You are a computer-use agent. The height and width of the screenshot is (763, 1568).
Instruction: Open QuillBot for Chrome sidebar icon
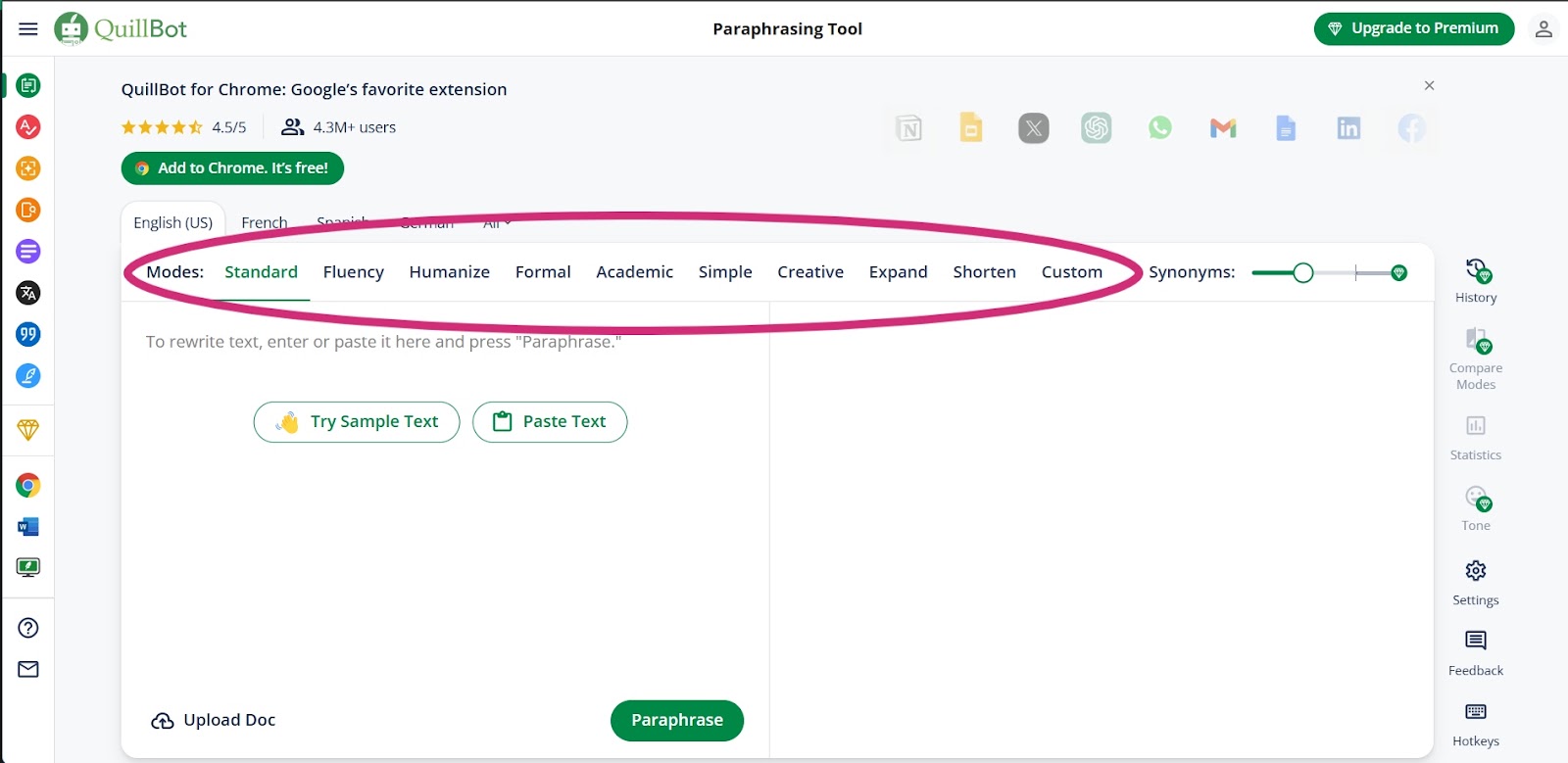(x=28, y=485)
